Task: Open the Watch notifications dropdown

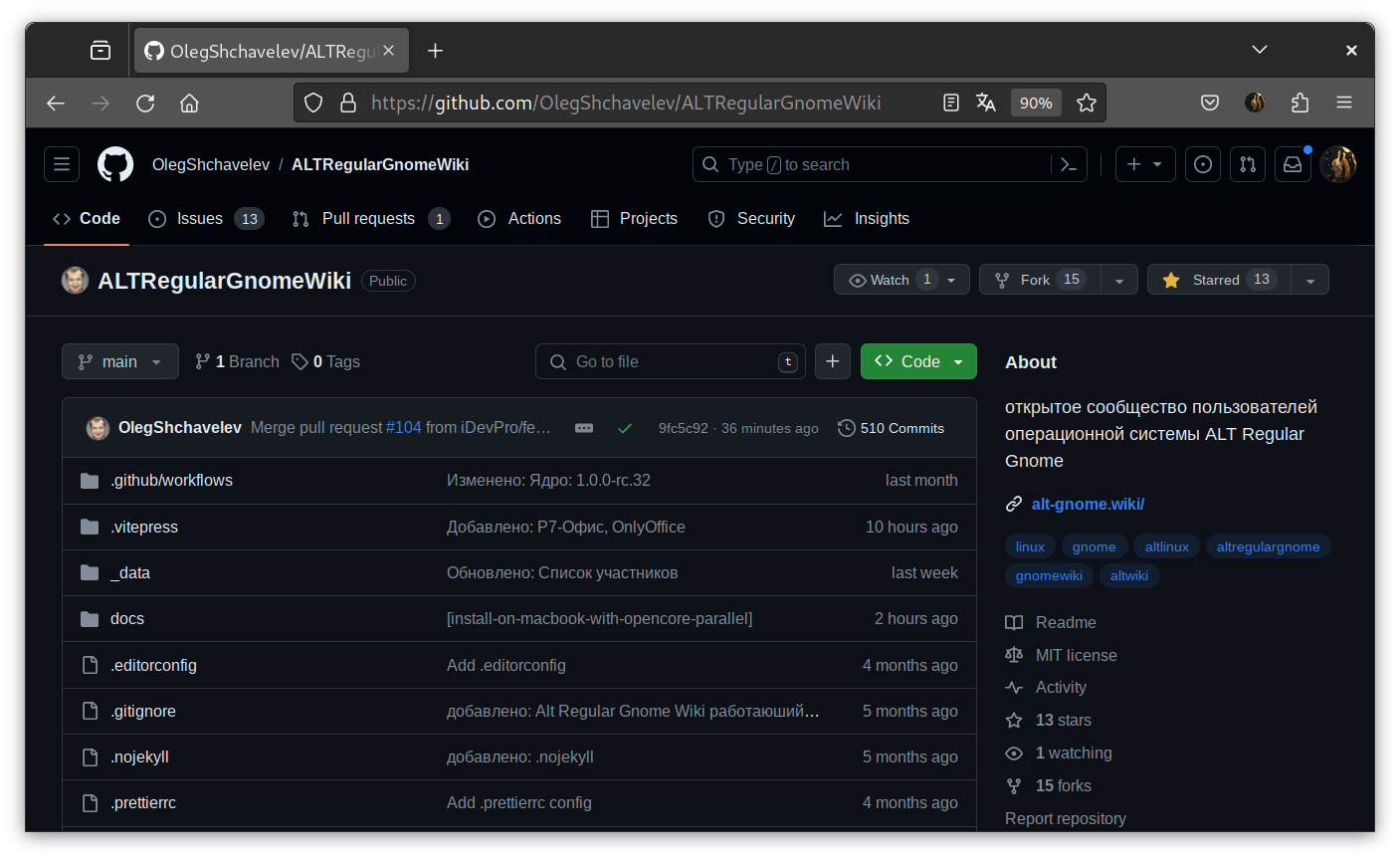Action: pyautogui.click(x=901, y=280)
